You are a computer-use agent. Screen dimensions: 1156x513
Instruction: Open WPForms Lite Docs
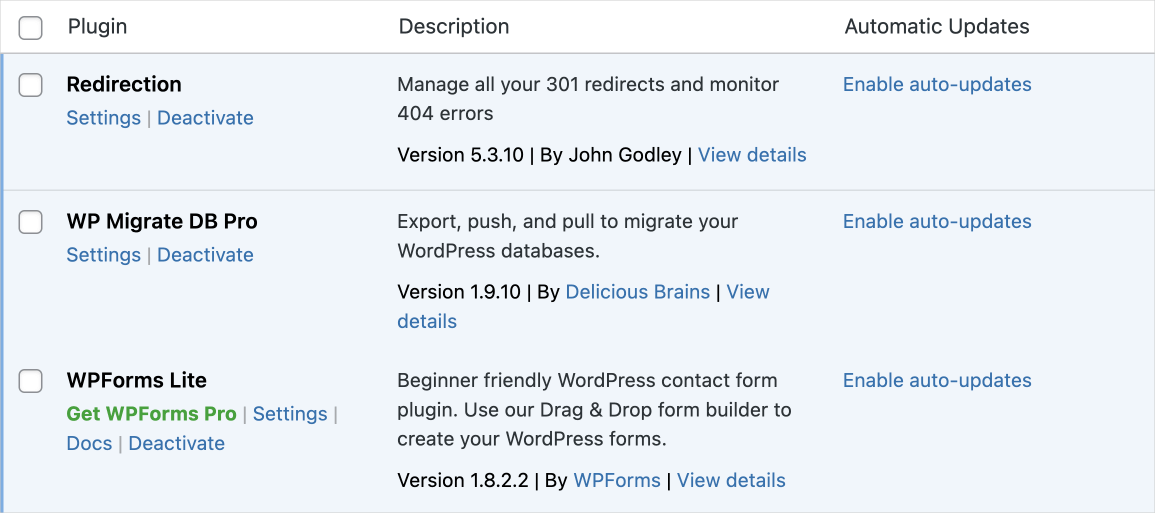click(x=89, y=444)
